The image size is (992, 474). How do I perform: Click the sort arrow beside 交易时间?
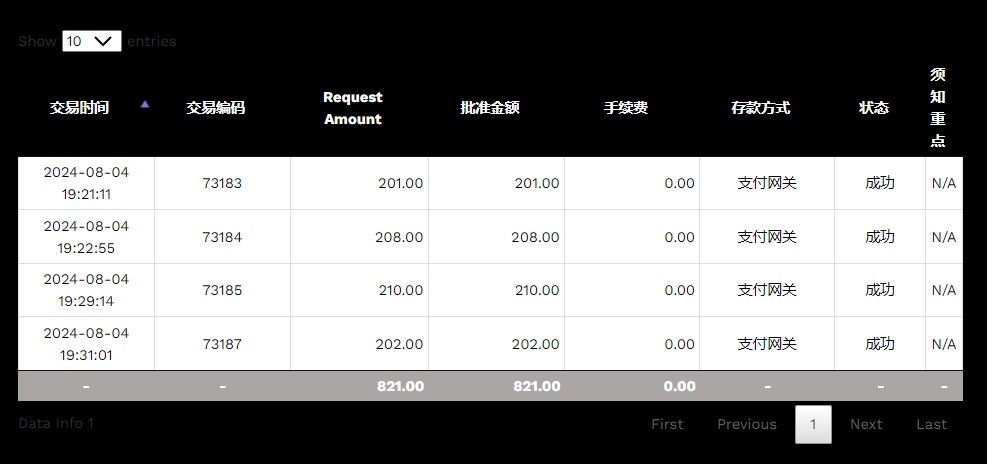145,104
